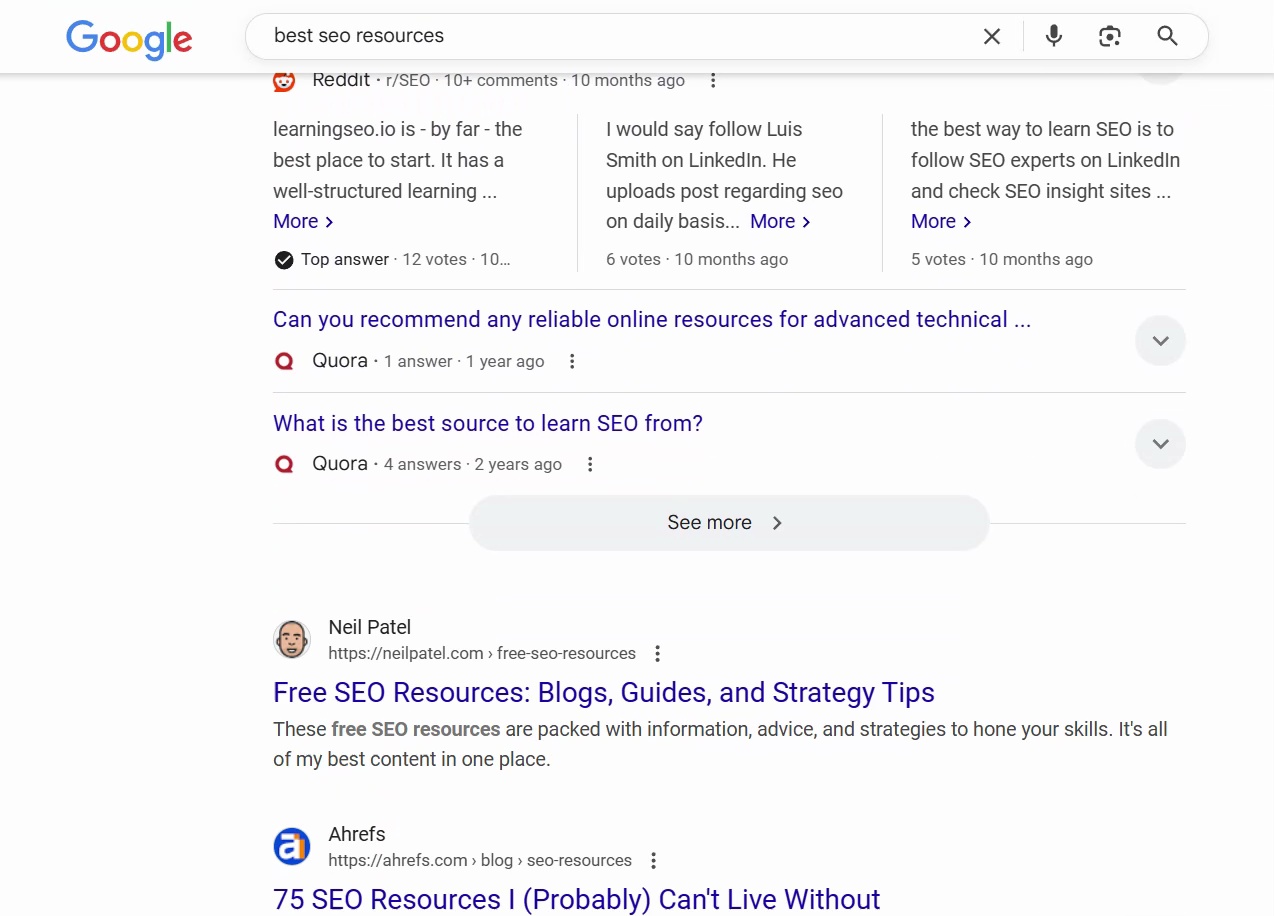Open three-dot menu for Quora 4 answers result
The image size is (1274, 916).
pos(590,465)
